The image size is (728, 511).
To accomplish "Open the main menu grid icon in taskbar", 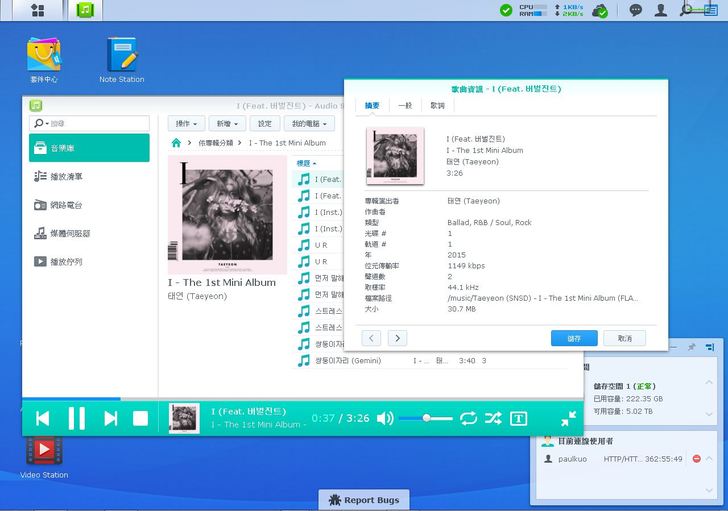I will point(37,10).
